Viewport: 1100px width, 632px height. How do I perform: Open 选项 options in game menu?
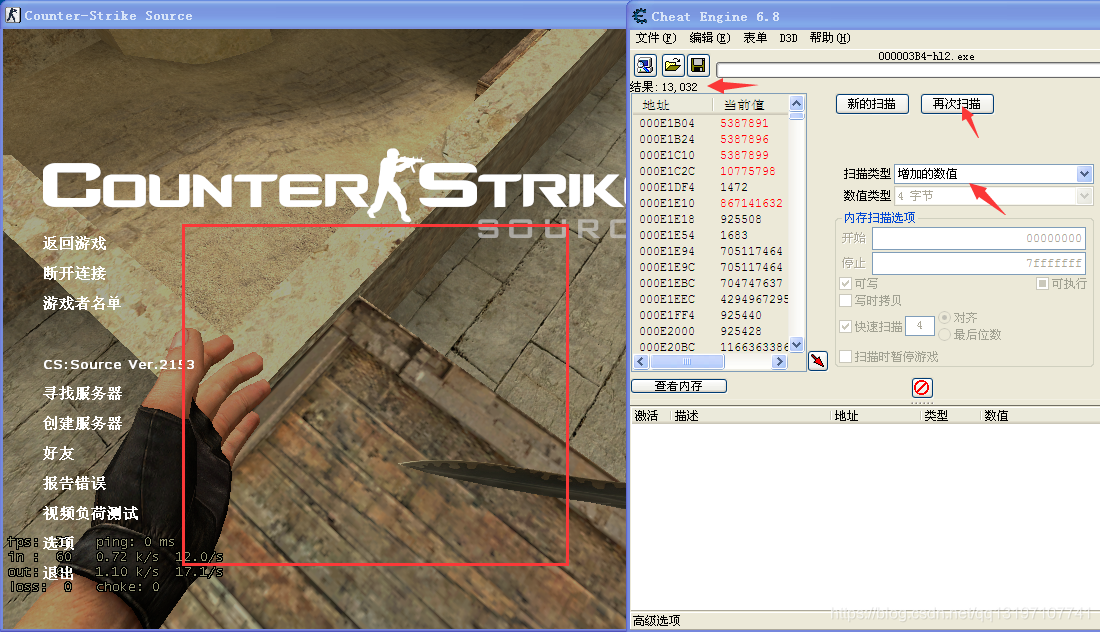tap(58, 543)
